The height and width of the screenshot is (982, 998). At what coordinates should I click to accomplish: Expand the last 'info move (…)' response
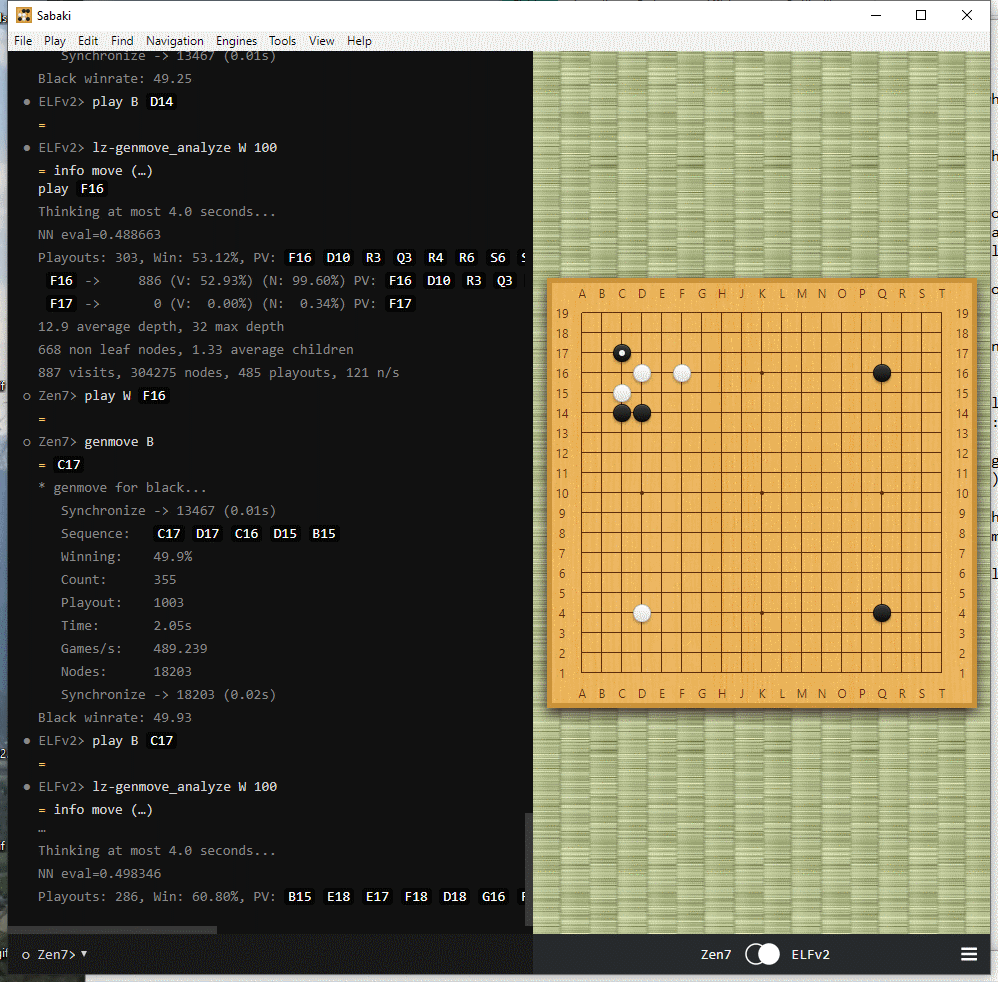click(102, 810)
